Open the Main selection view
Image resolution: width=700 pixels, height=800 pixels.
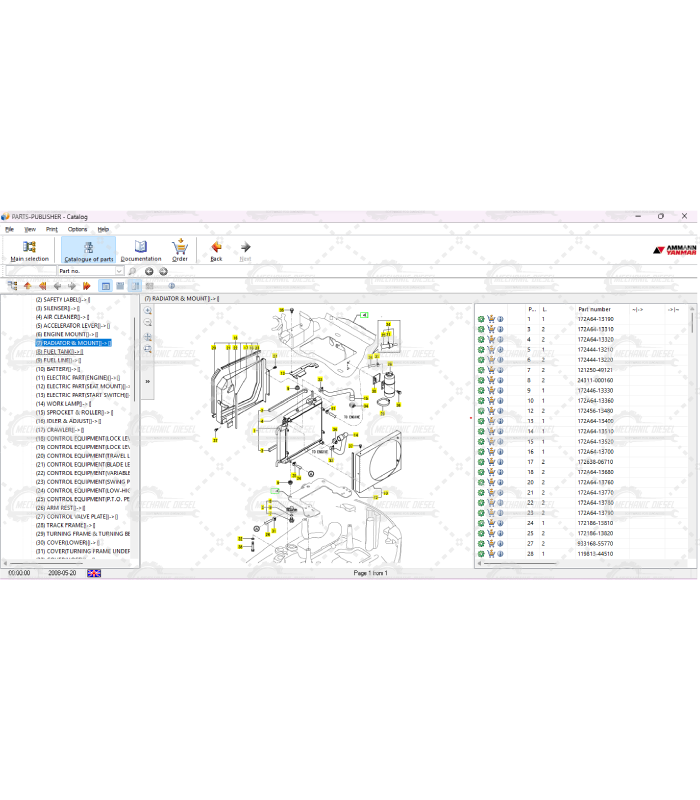point(29,250)
